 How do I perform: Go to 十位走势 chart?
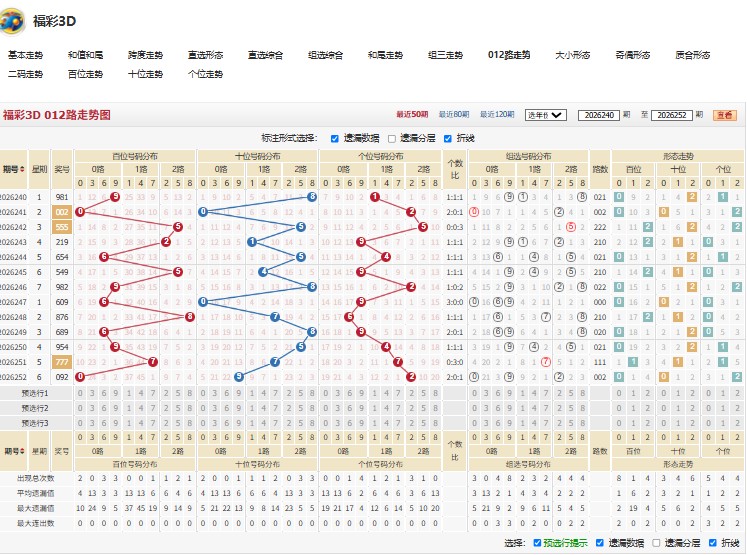(x=145, y=74)
